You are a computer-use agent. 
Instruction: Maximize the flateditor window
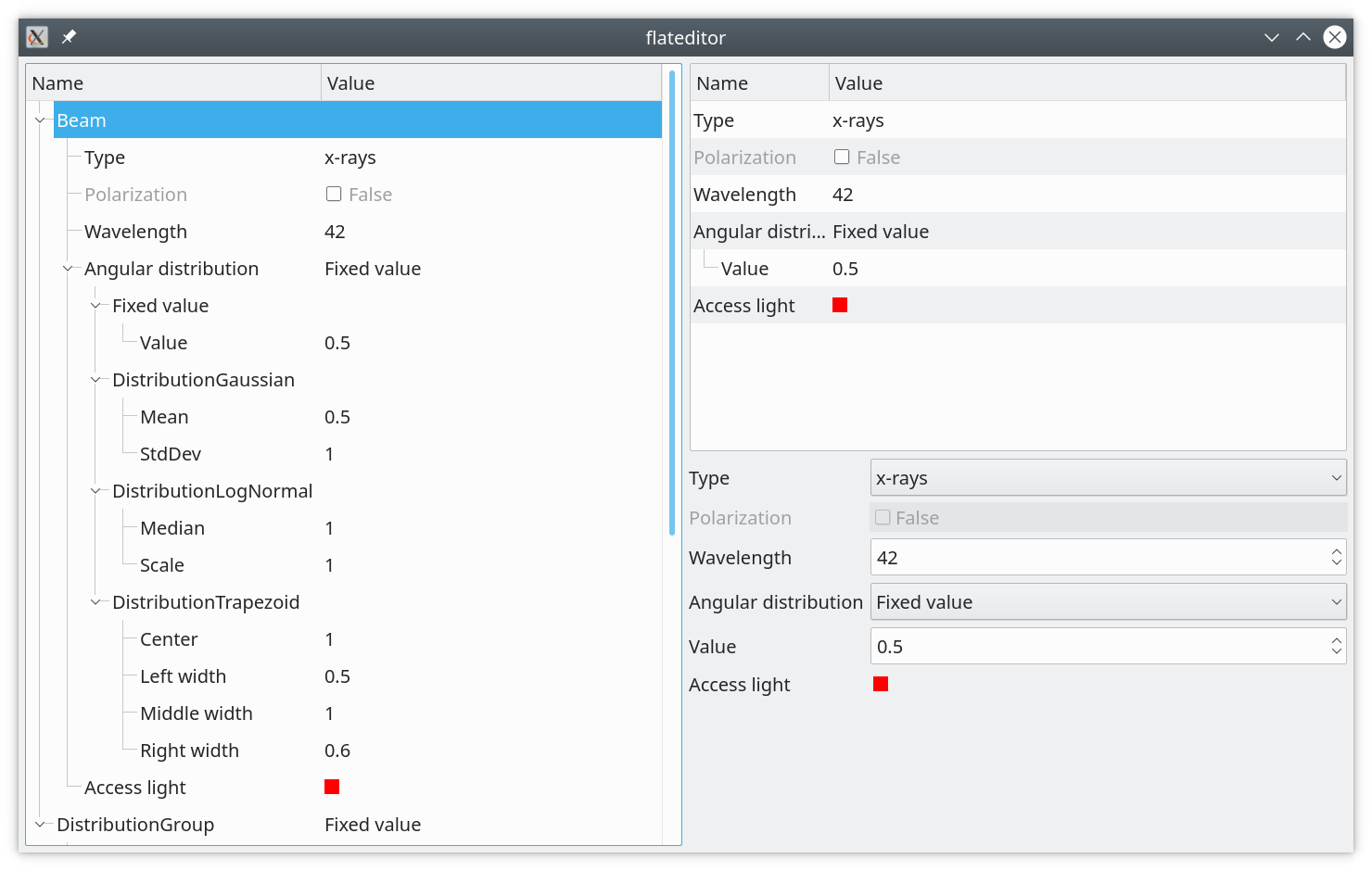tap(1303, 37)
